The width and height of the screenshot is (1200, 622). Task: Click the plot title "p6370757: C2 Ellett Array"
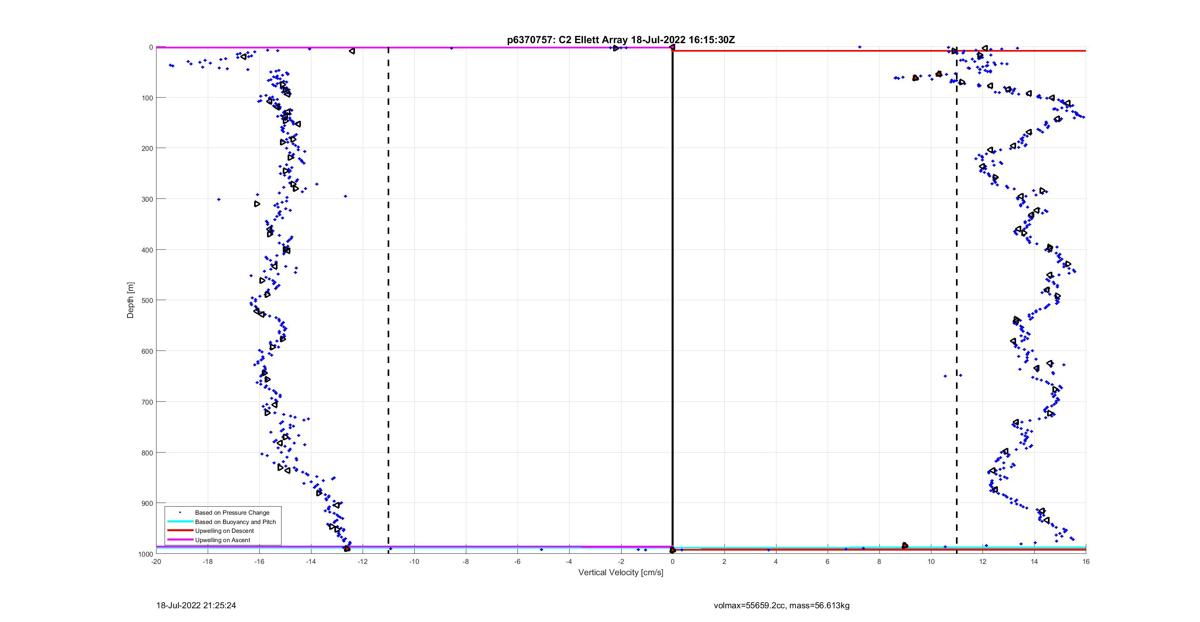[568, 40]
